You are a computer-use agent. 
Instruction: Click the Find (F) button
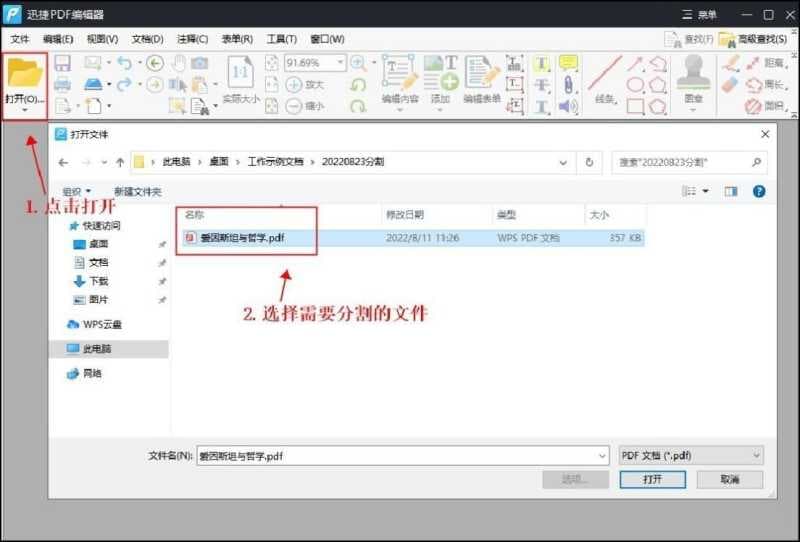(x=689, y=39)
